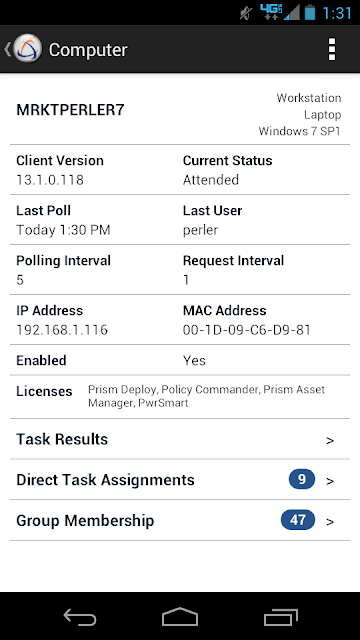360x640 pixels.
Task: Tap the battery icon in the status bar
Action: click(x=310, y=12)
